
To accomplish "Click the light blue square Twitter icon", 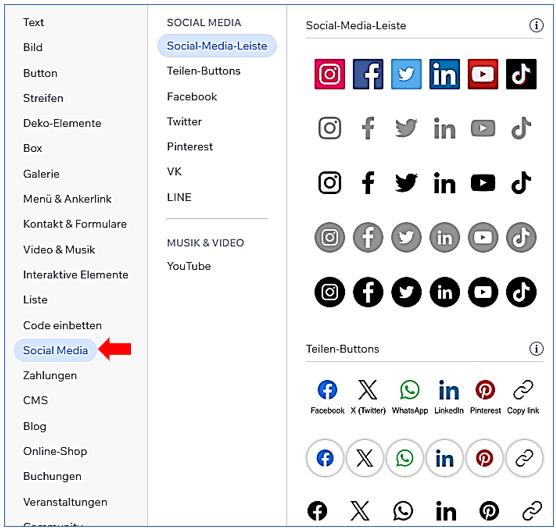I will point(406,74).
